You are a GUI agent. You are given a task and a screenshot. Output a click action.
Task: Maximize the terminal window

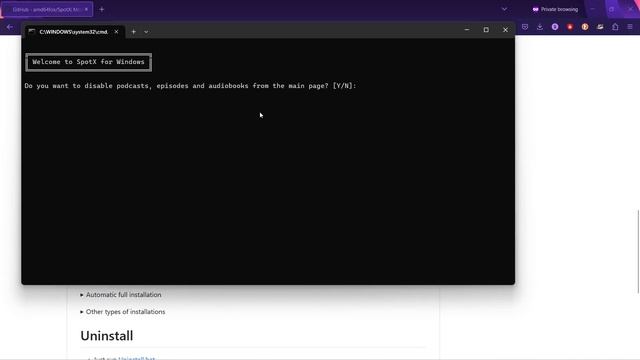(x=486, y=30)
